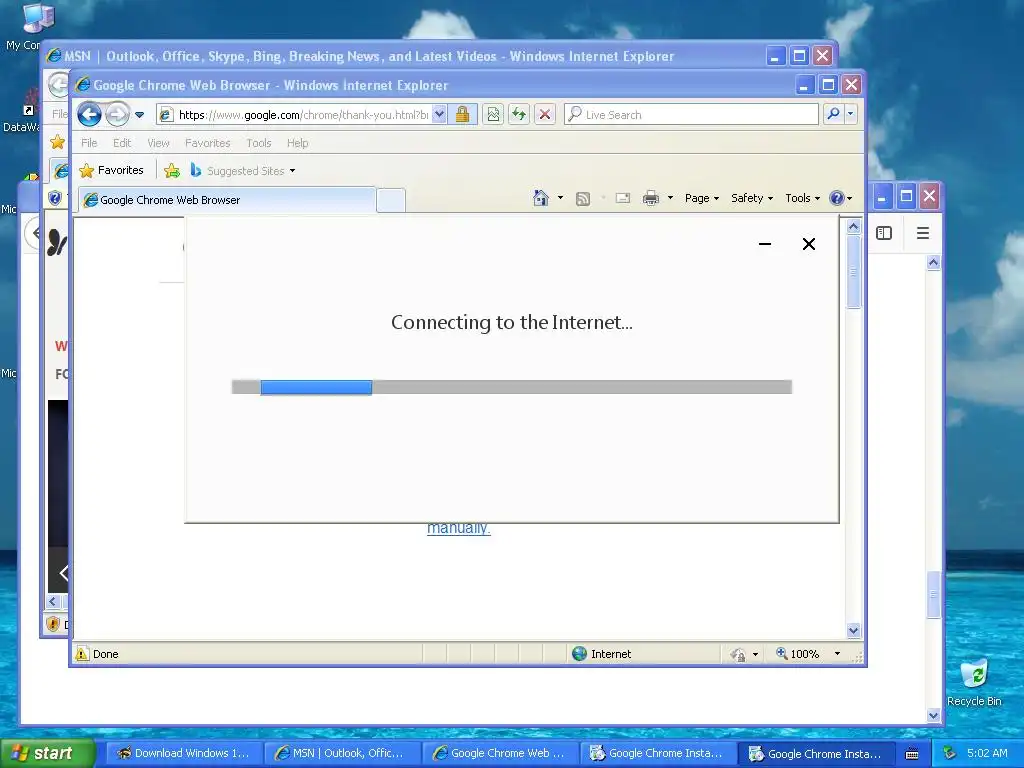Open the Page command menu
Viewport: 1024px width, 768px height.
[701, 198]
